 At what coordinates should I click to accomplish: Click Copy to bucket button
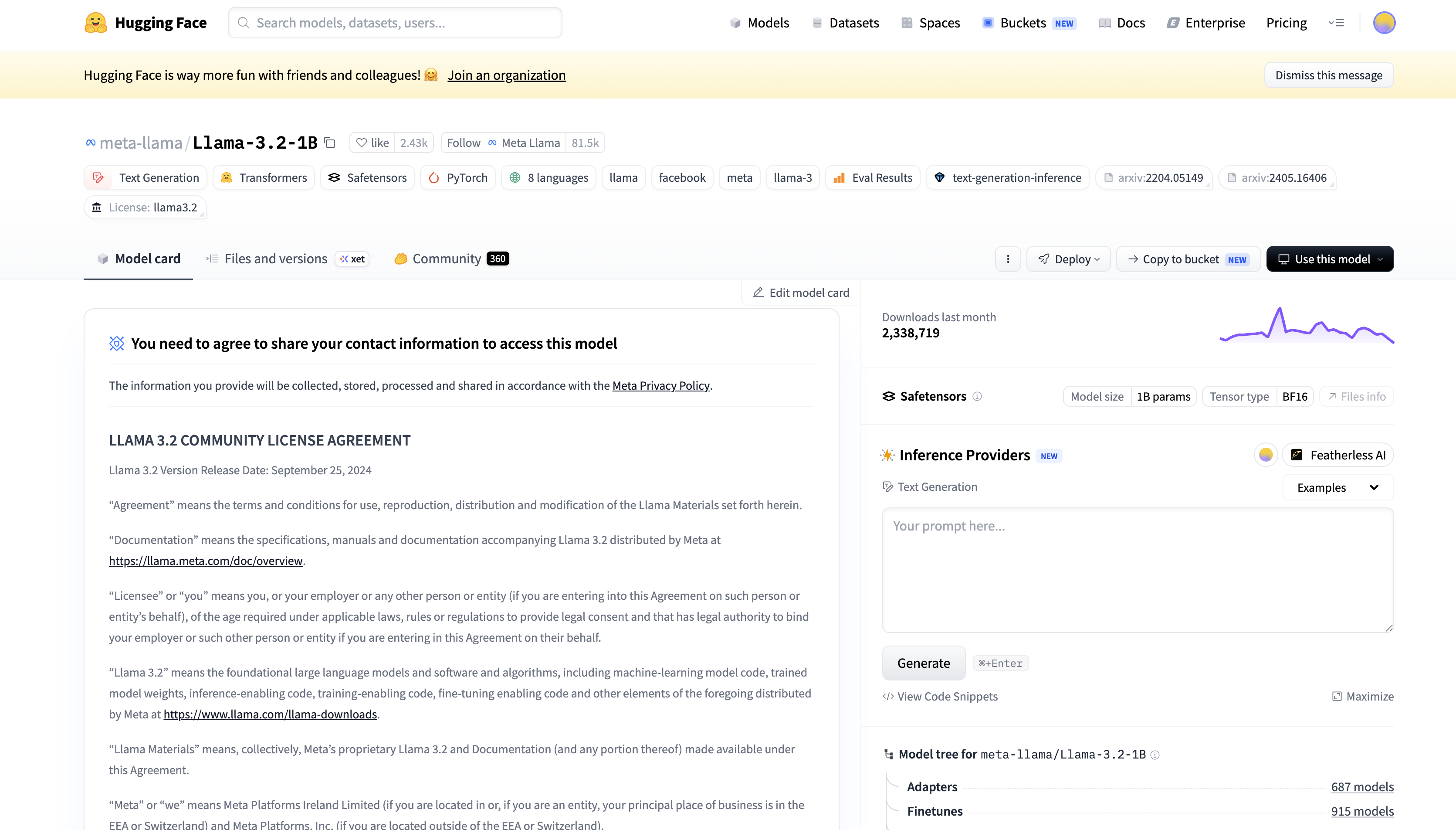tap(1188, 259)
